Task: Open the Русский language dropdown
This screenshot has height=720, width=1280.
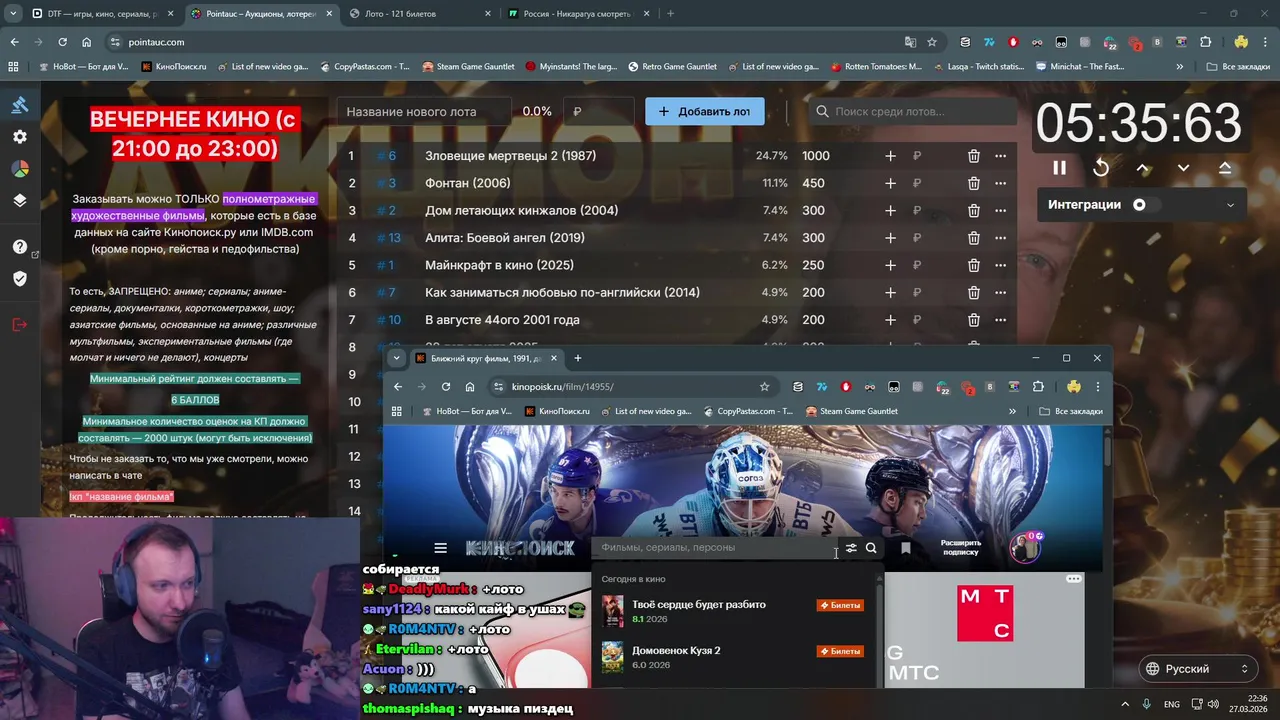Action: point(1198,669)
